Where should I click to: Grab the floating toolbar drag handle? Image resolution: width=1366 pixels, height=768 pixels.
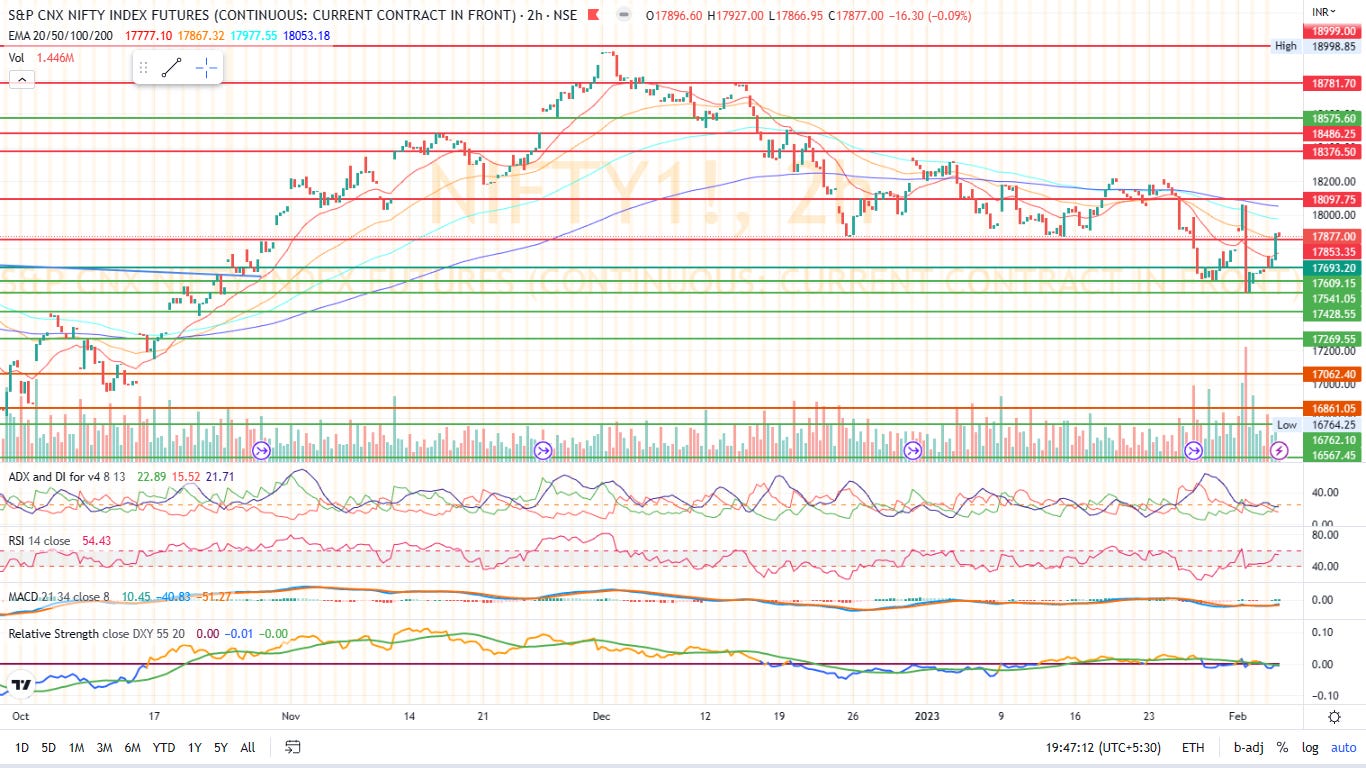pos(143,68)
